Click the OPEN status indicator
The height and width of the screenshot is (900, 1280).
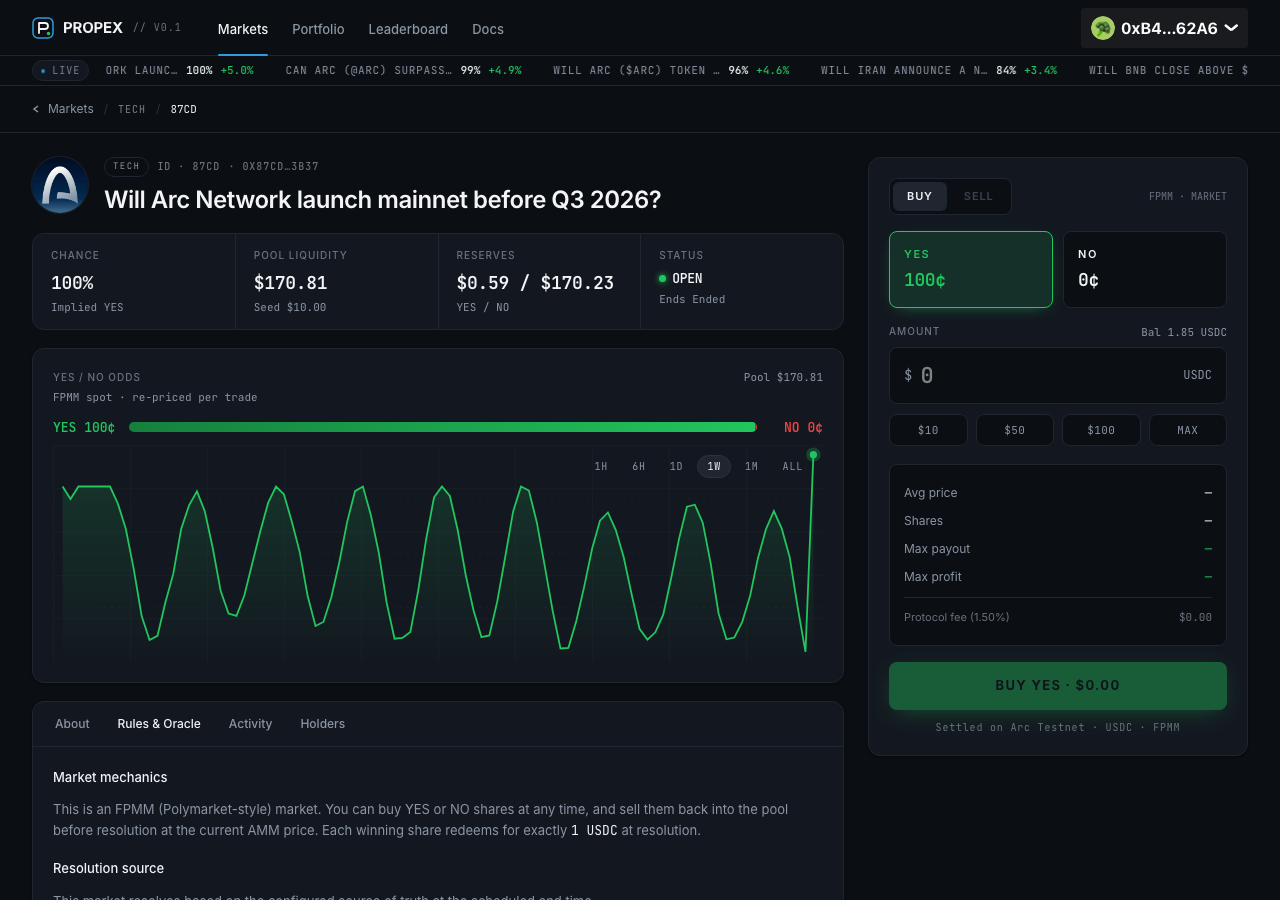click(681, 279)
